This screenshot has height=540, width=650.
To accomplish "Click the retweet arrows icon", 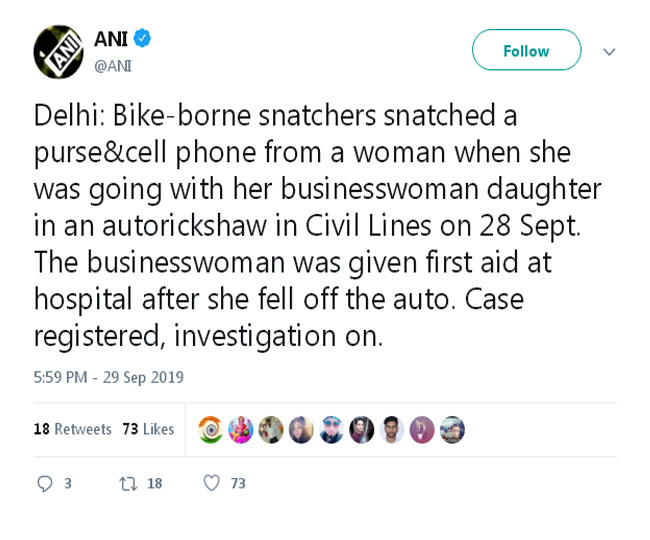I will coord(128,484).
